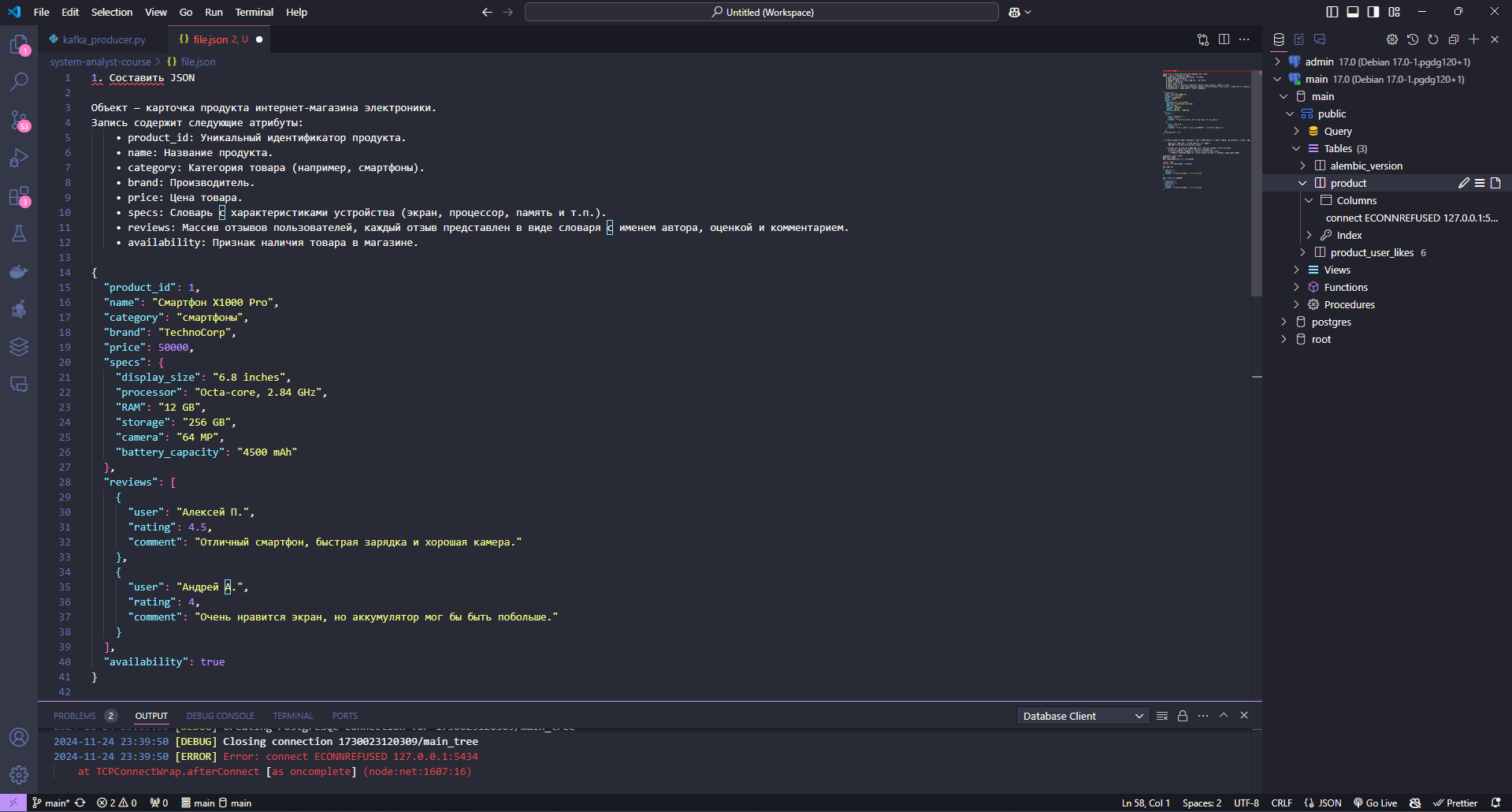Open the Extensions view in activity bar
Image resolution: width=1512 pixels, height=812 pixels.
click(x=19, y=196)
